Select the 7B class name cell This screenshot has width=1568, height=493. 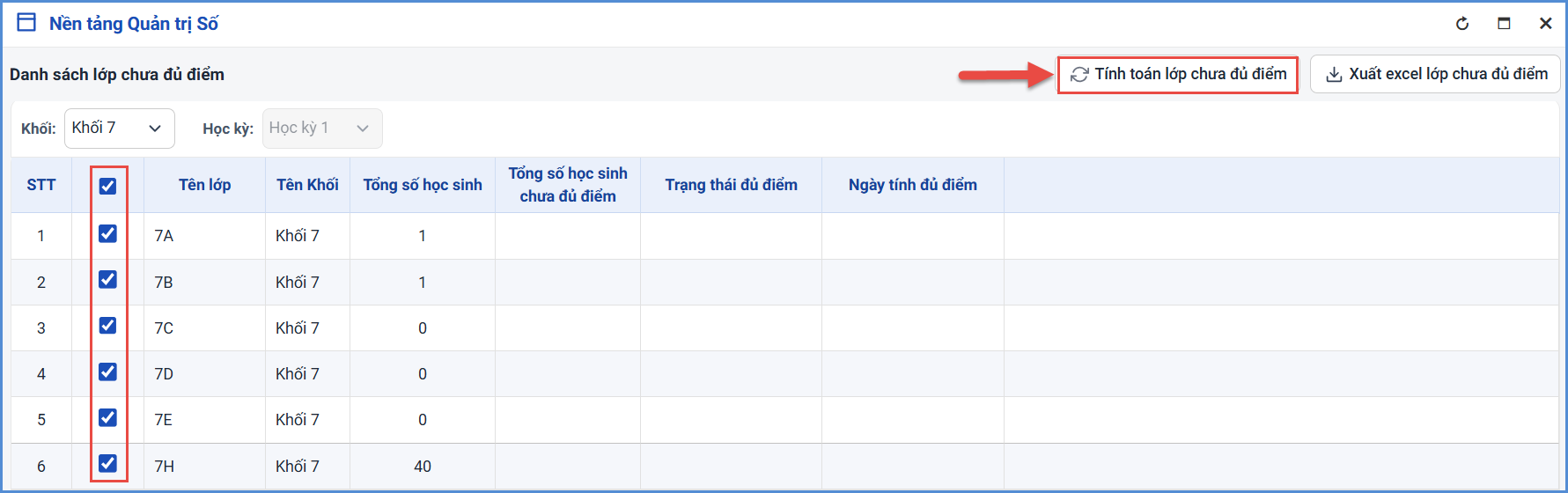(x=204, y=283)
